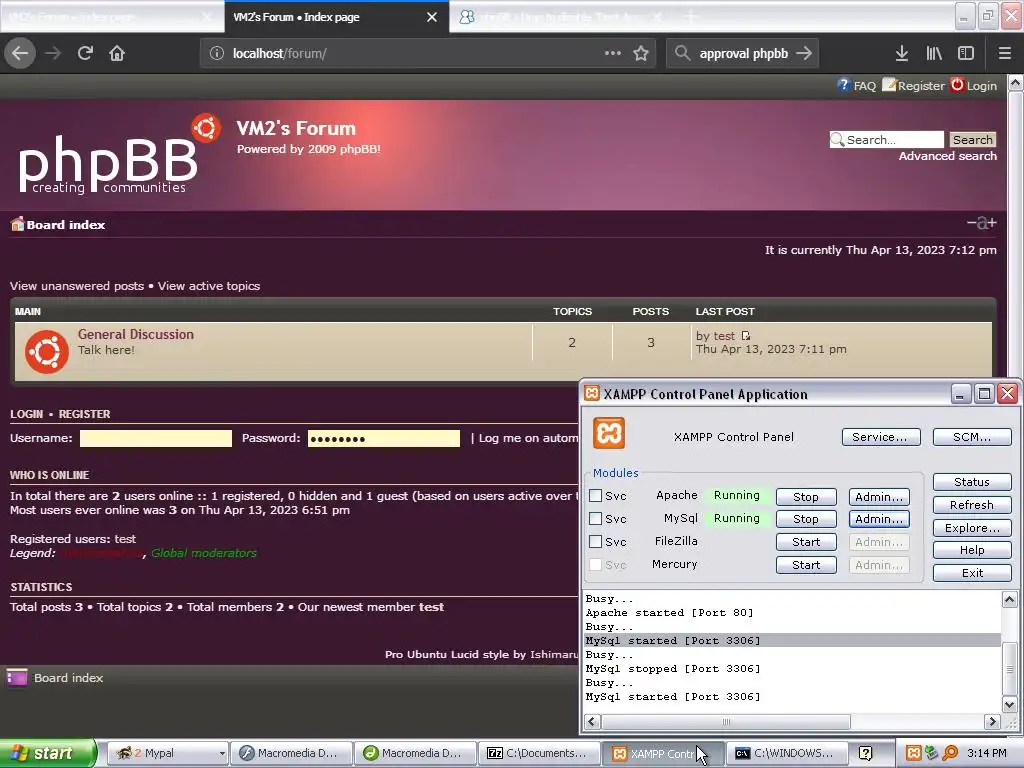Forward arrow in browser navigation
Screen dimensions: 1024x768
click(53, 54)
